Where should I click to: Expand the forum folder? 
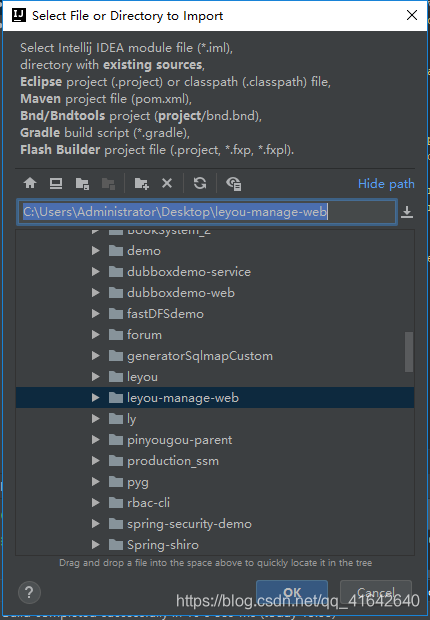pyautogui.click(x=95, y=335)
